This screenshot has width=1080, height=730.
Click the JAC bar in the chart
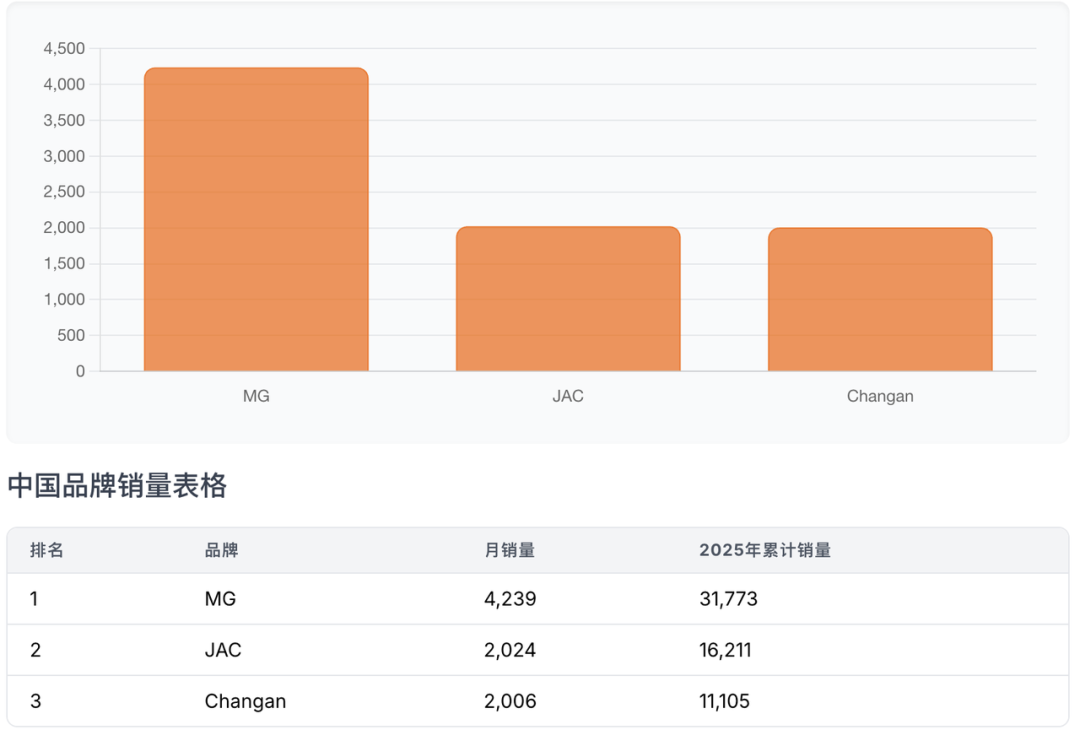568,299
